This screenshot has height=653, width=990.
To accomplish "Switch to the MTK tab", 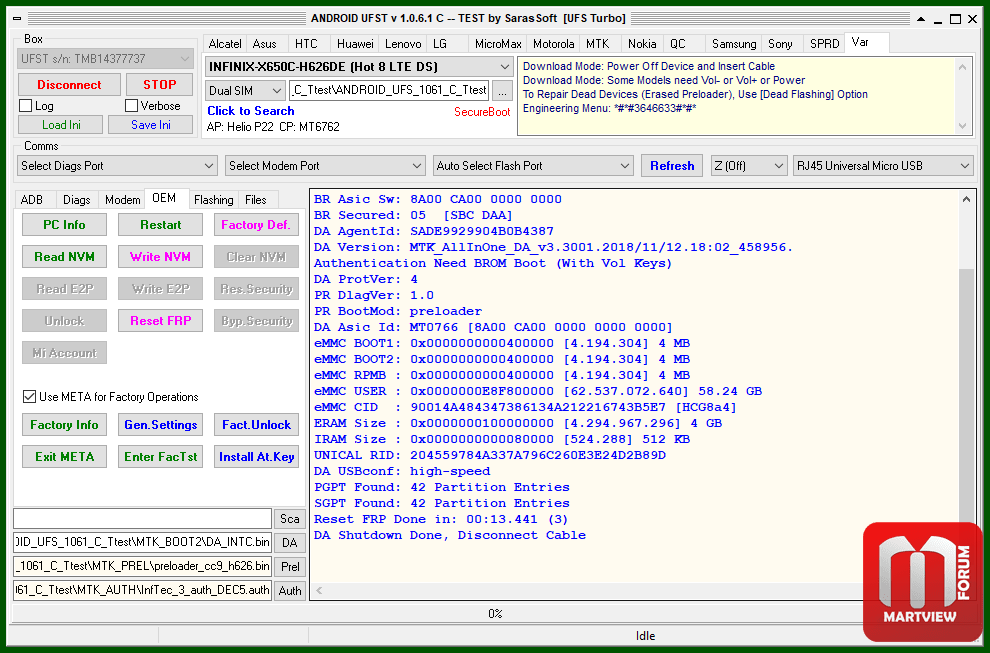I will click(597, 44).
